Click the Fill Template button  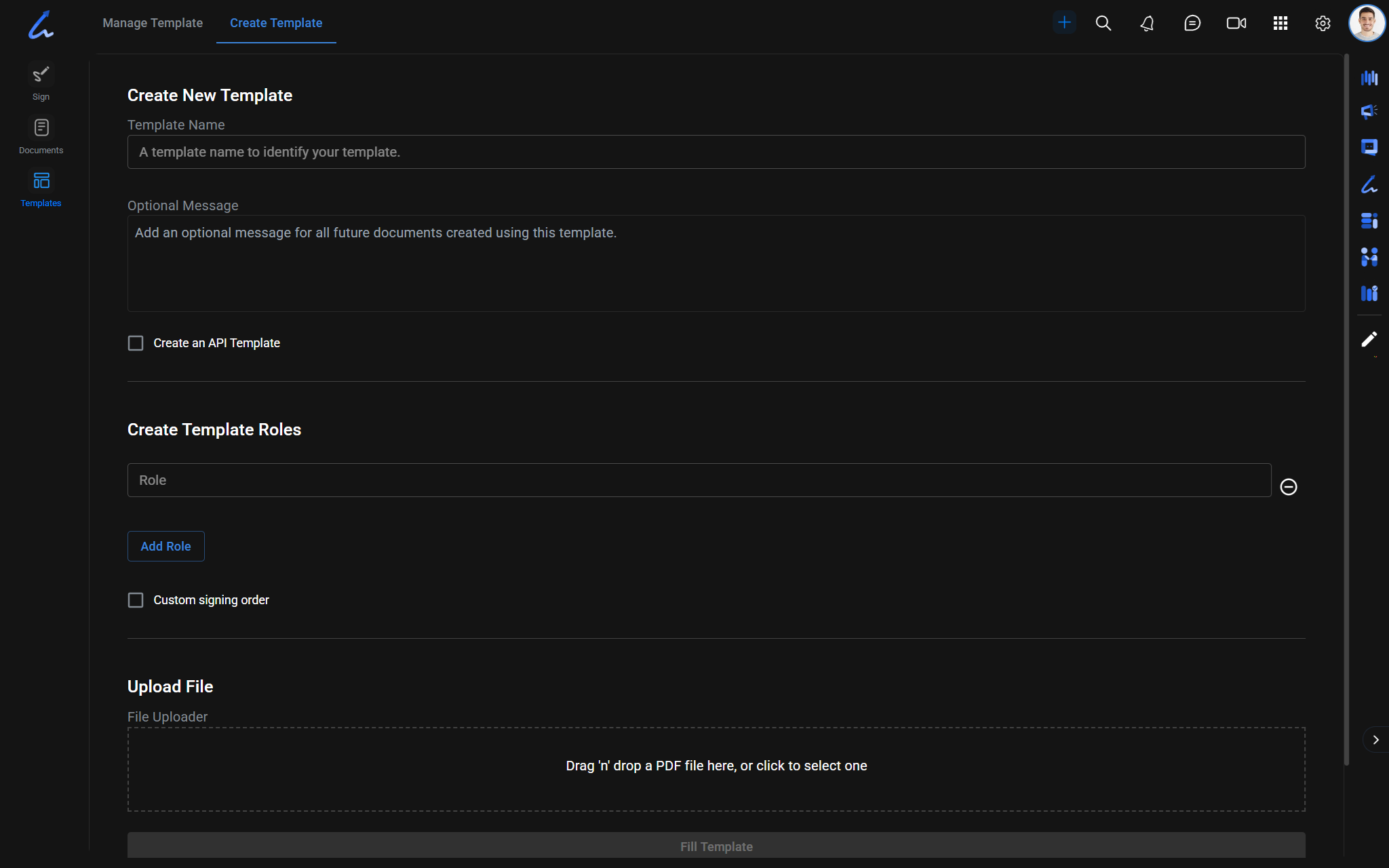point(716,846)
